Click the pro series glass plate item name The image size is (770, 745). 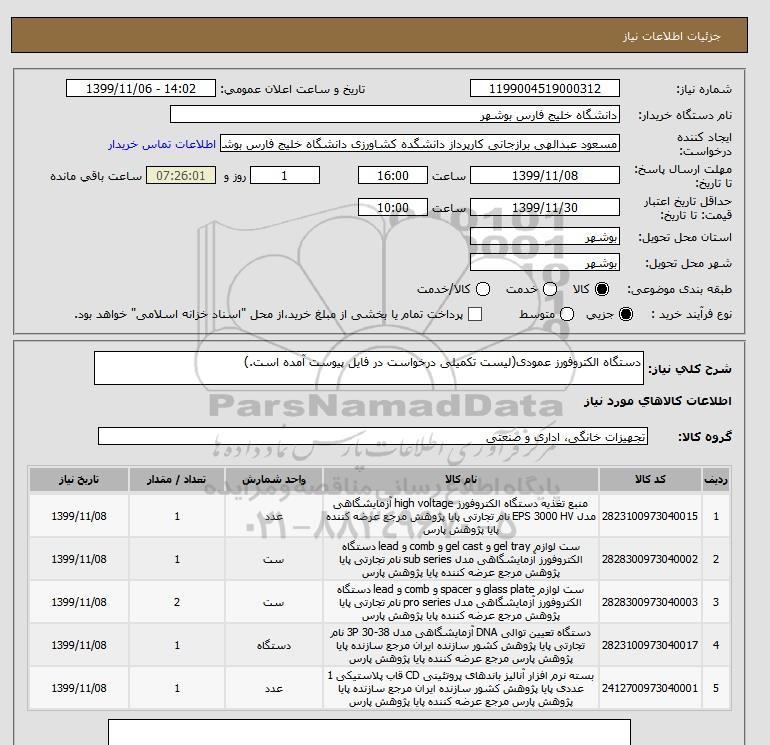pos(461,602)
